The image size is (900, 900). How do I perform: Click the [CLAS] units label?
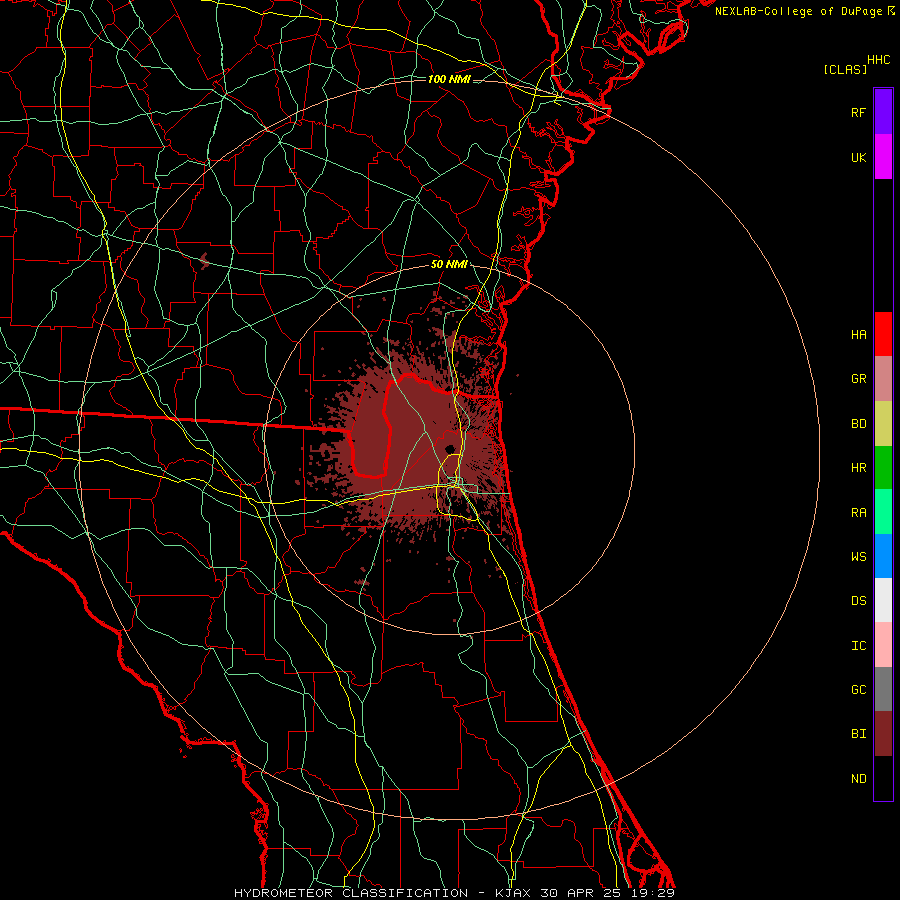[x=845, y=69]
